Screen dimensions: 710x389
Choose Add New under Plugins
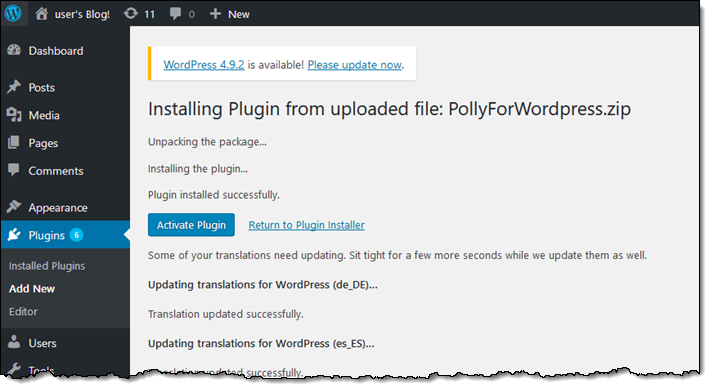pyautogui.click(x=32, y=289)
